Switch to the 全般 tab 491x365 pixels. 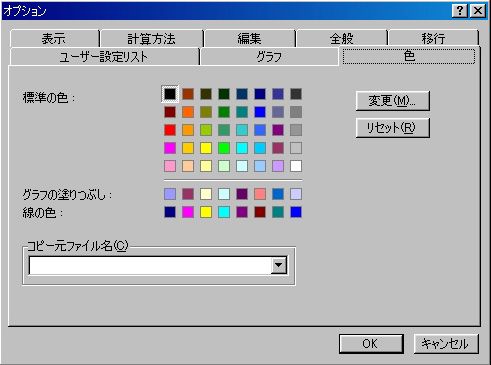coord(342,39)
